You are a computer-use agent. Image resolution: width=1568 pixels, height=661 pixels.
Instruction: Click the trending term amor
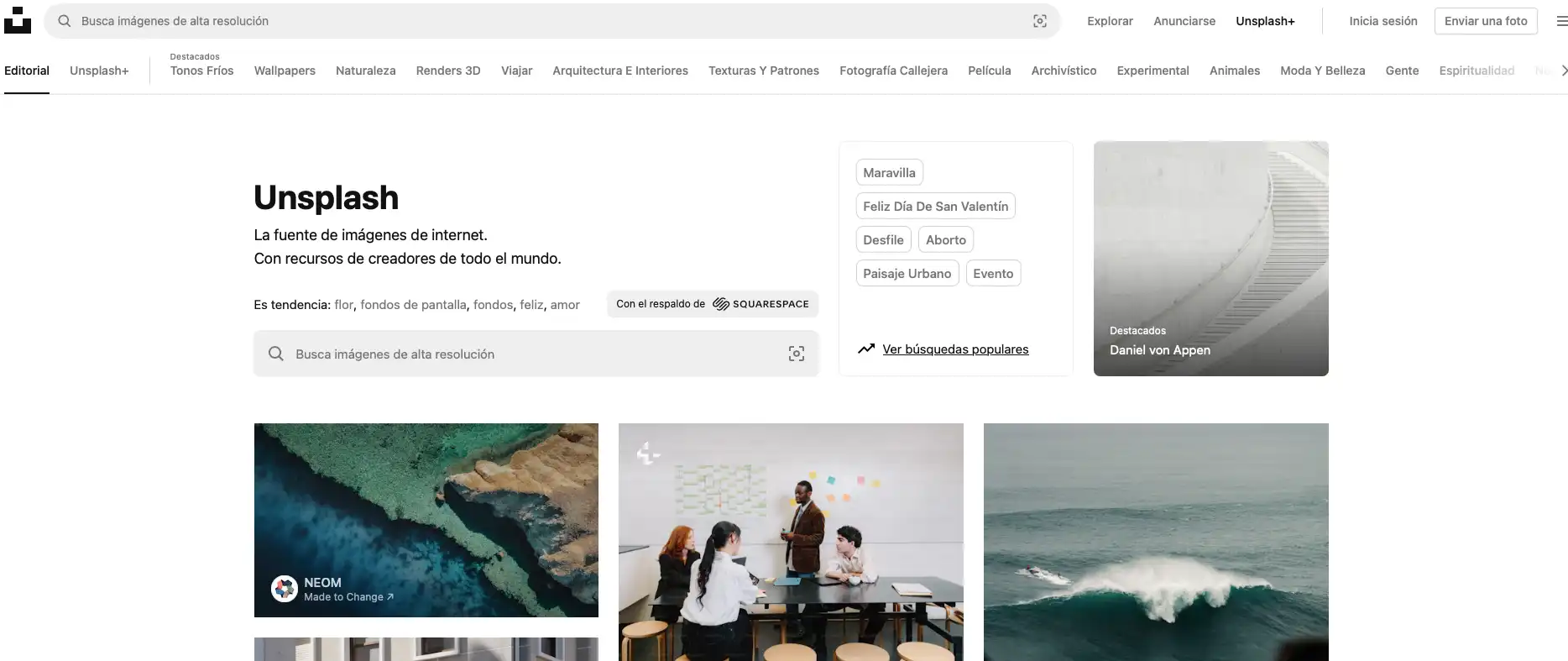[x=565, y=304]
